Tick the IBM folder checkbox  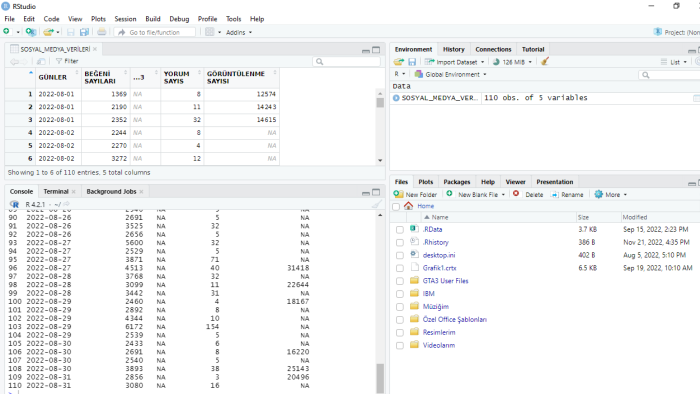coord(400,294)
